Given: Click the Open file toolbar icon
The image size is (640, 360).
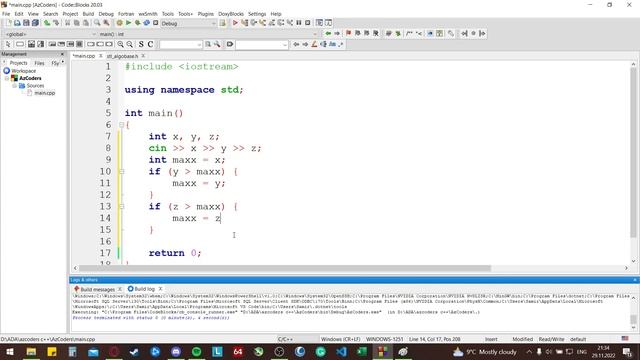Looking at the screenshot, I should tap(17, 23).
